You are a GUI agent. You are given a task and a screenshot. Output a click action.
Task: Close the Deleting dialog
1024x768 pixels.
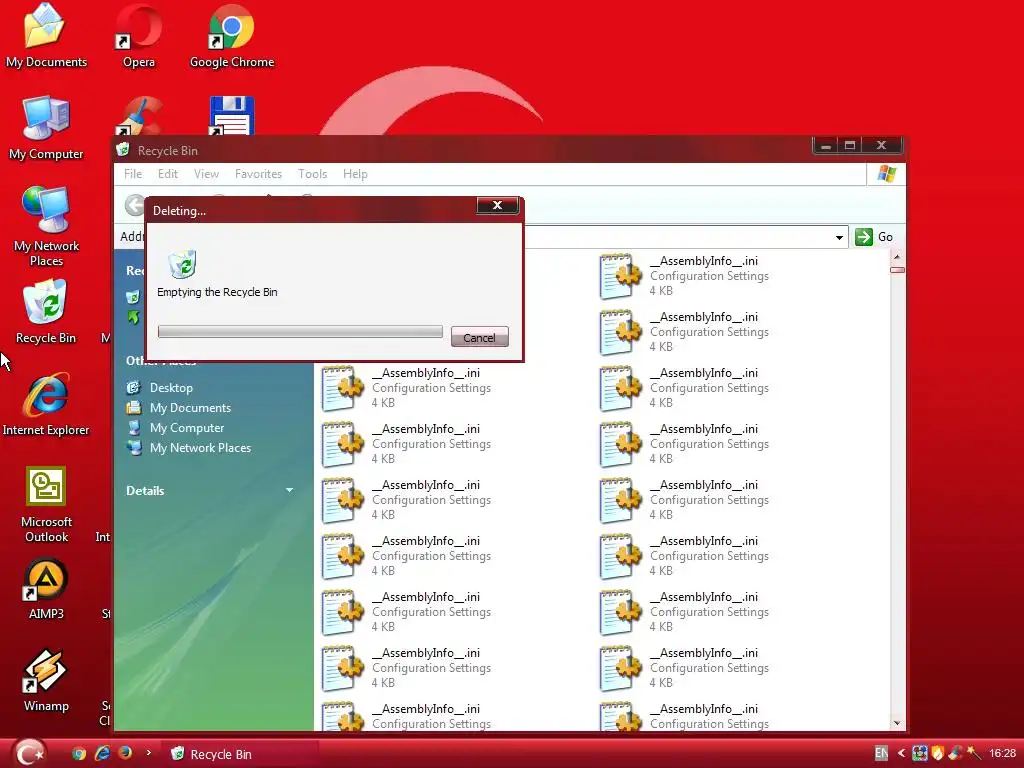tap(498, 205)
